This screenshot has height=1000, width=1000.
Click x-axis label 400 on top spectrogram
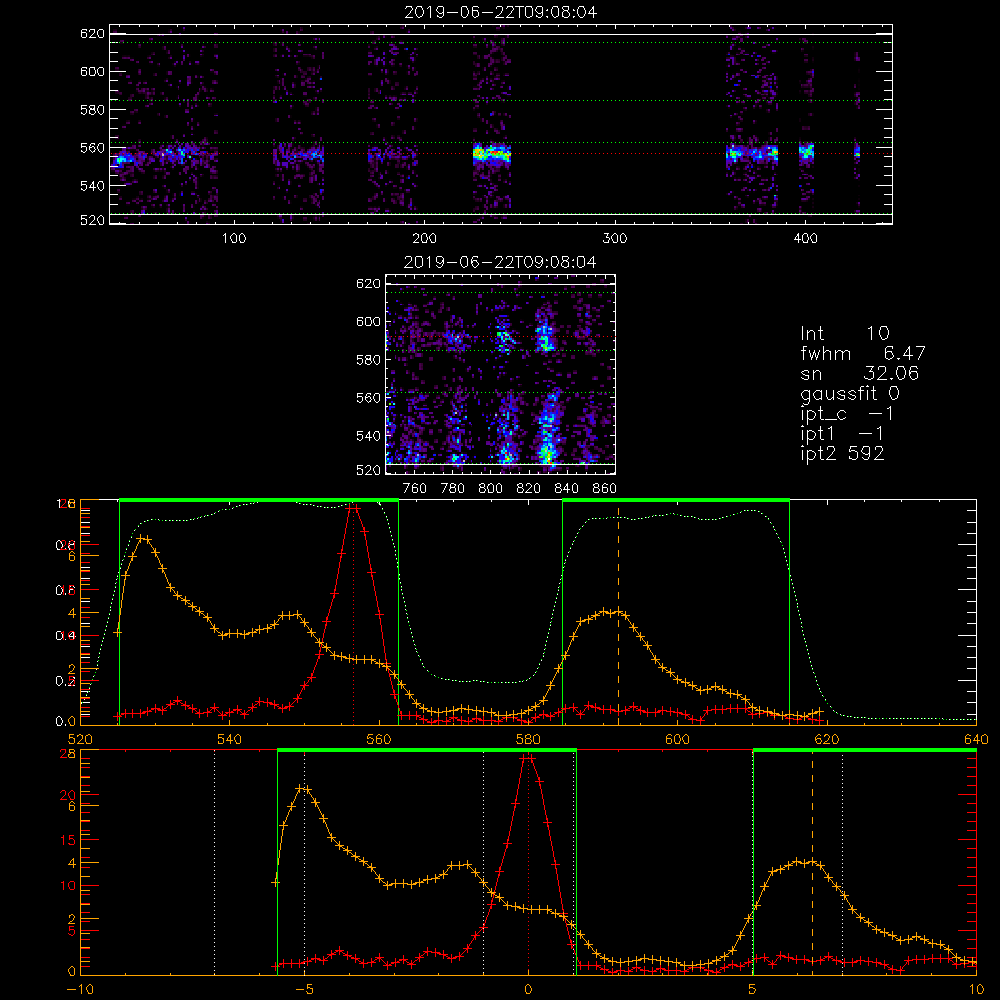click(805, 239)
